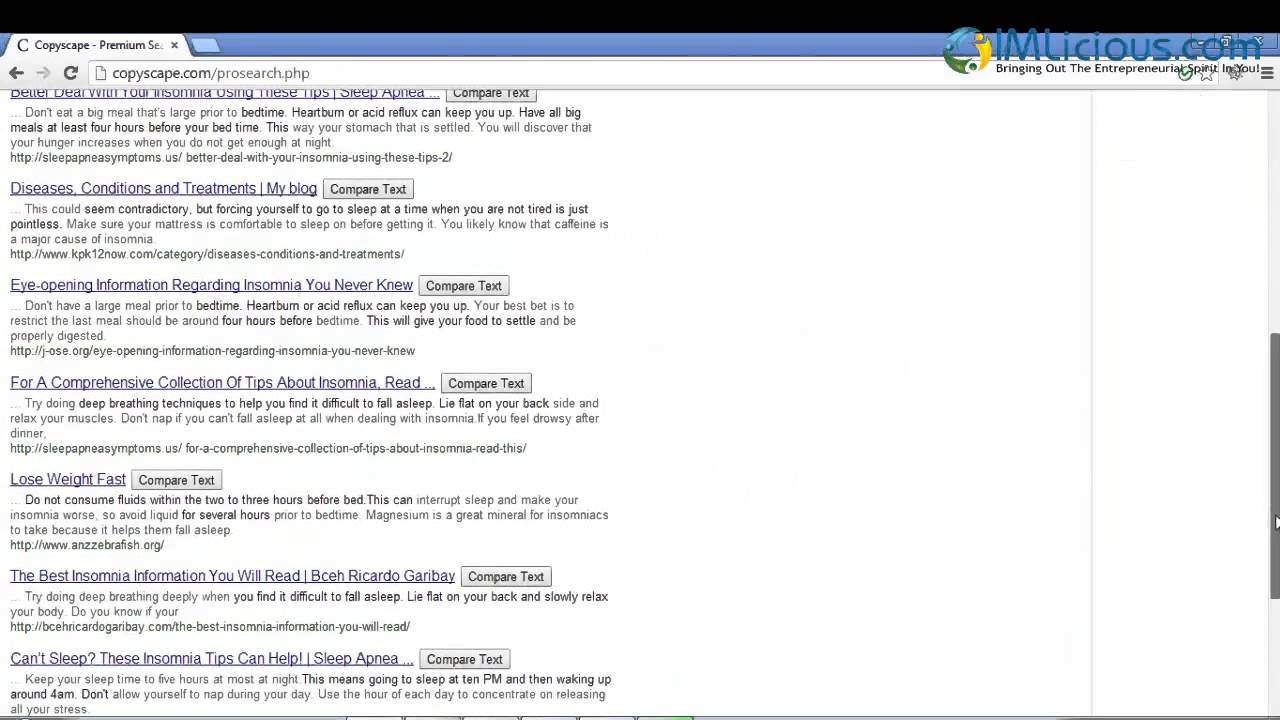Go back with the browser back arrow
Screen dimensions: 1280x720
pos(16,73)
